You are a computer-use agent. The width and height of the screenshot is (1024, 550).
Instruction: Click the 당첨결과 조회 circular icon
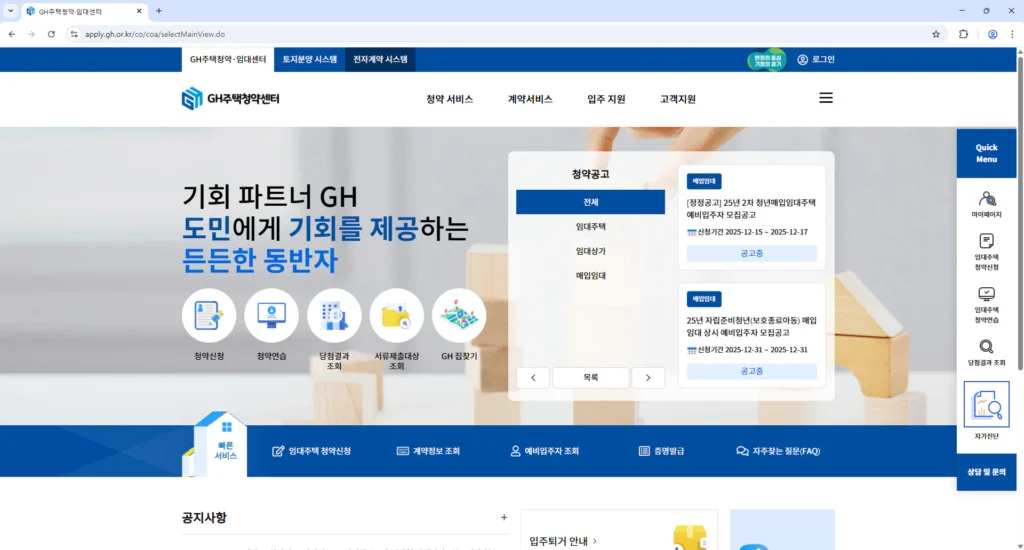334,316
